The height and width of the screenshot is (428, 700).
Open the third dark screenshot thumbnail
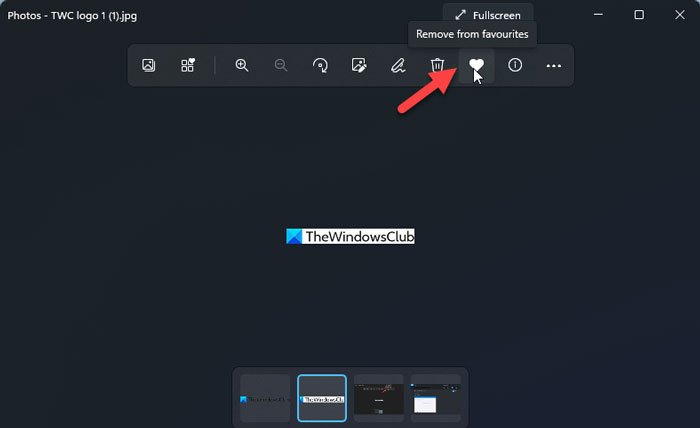click(x=379, y=398)
